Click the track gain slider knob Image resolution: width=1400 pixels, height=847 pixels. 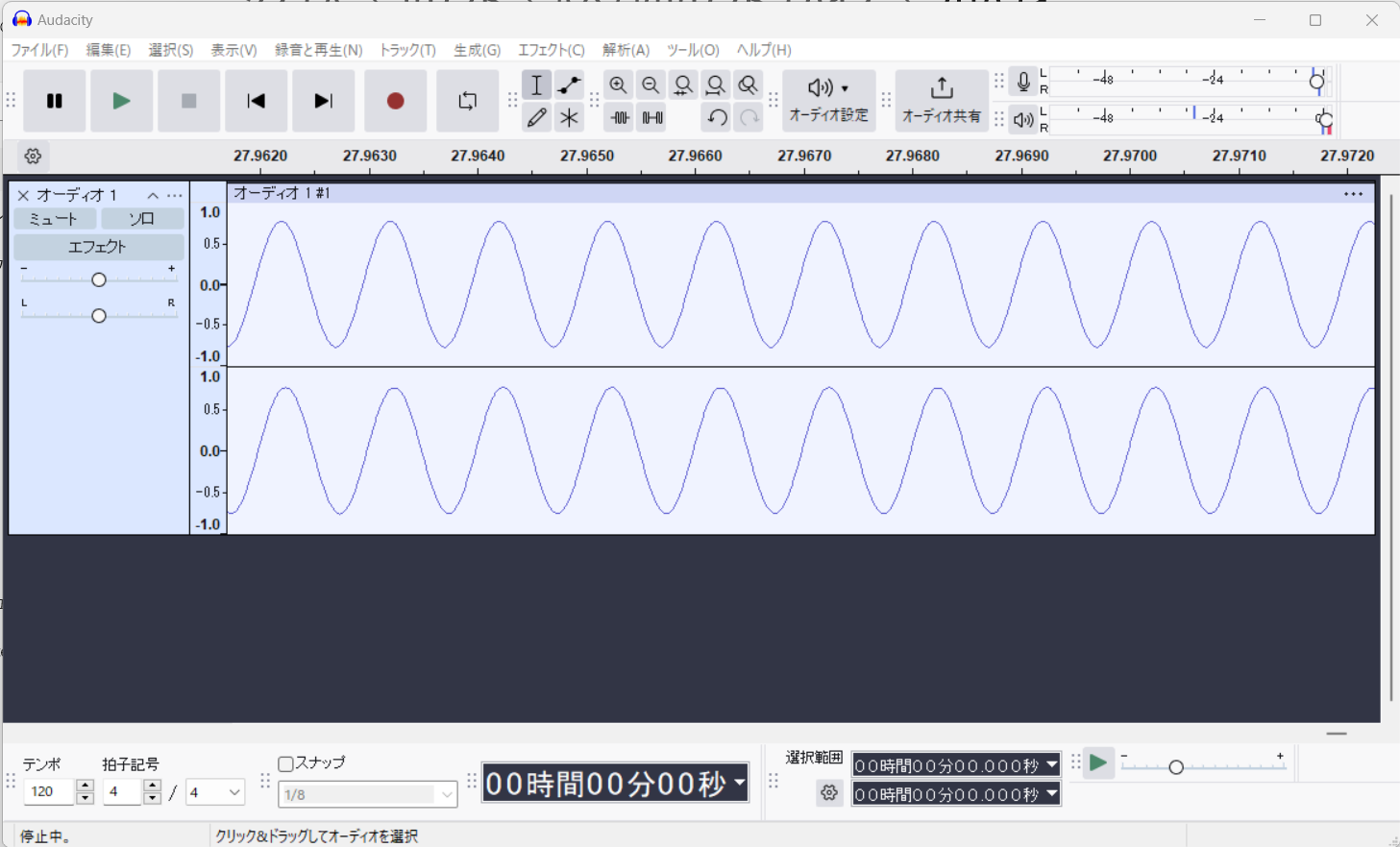pyautogui.click(x=99, y=279)
